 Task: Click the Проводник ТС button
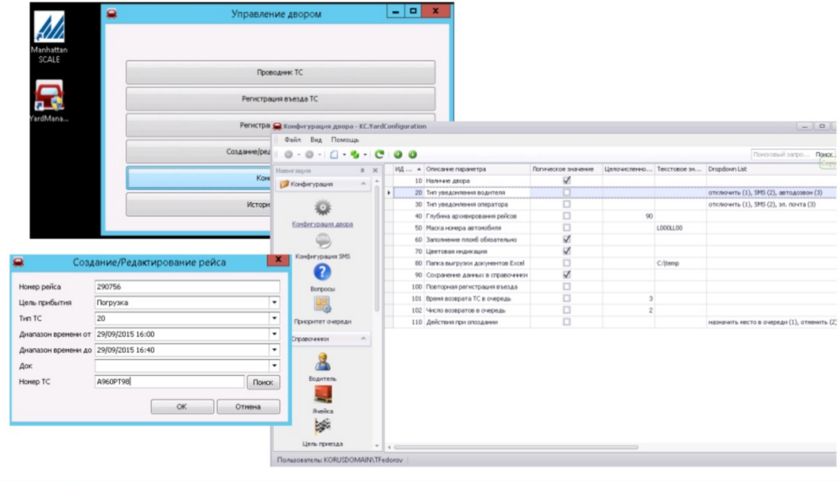click(x=280, y=73)
